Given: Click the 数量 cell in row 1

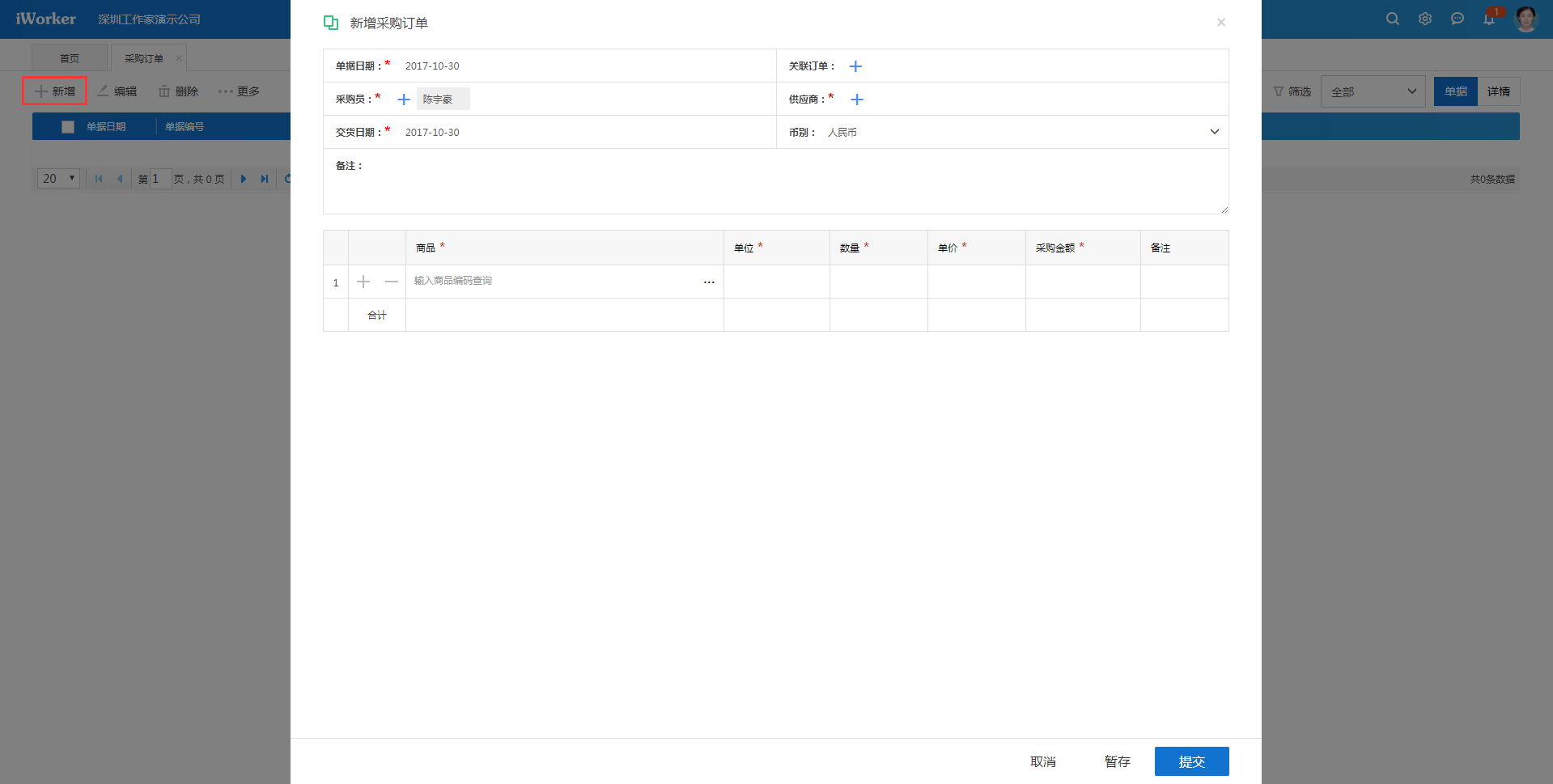Looking at the screenshot, I should tap(879, 282).
